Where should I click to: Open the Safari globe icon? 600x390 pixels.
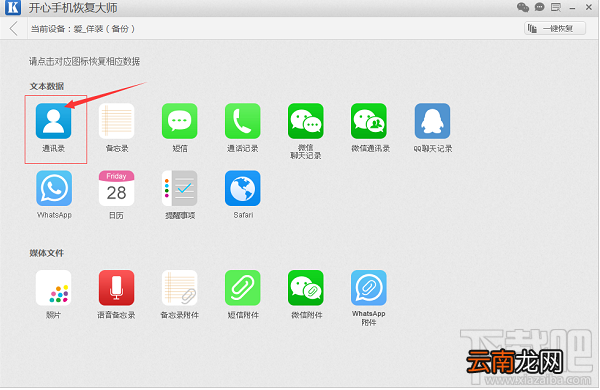(243, 188)
